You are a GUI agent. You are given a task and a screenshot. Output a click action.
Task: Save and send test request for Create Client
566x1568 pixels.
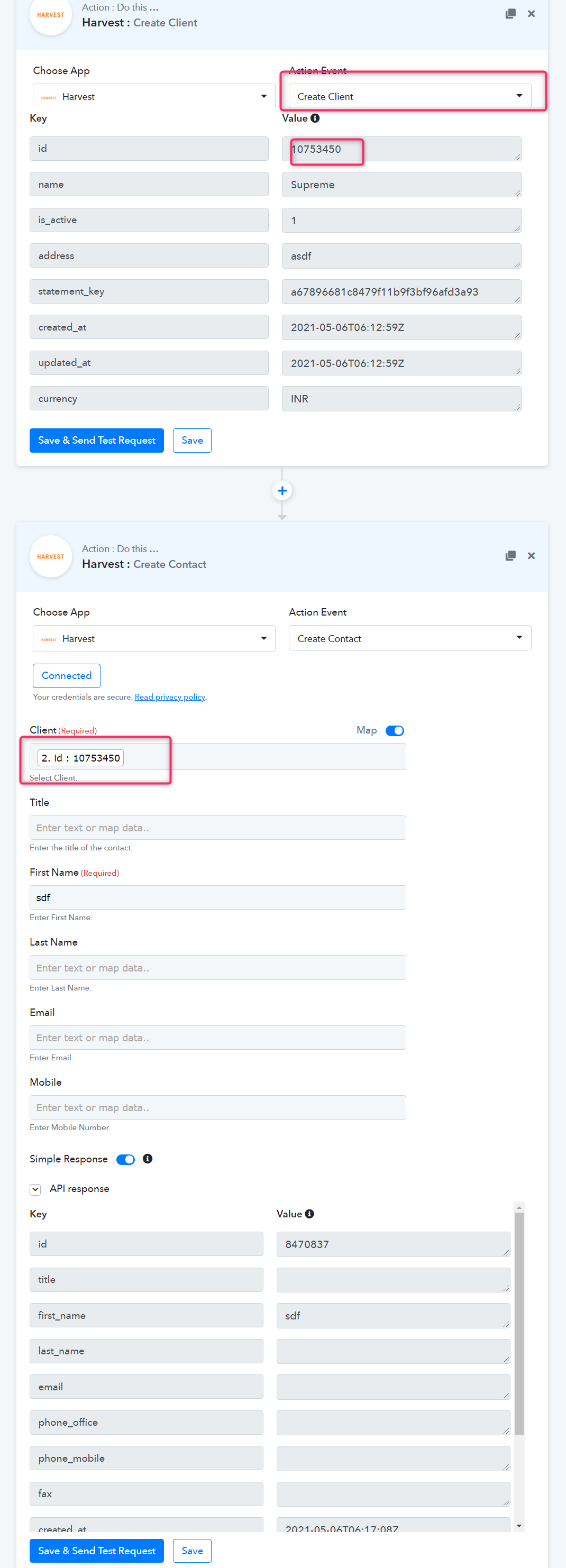tap(97, 441)
